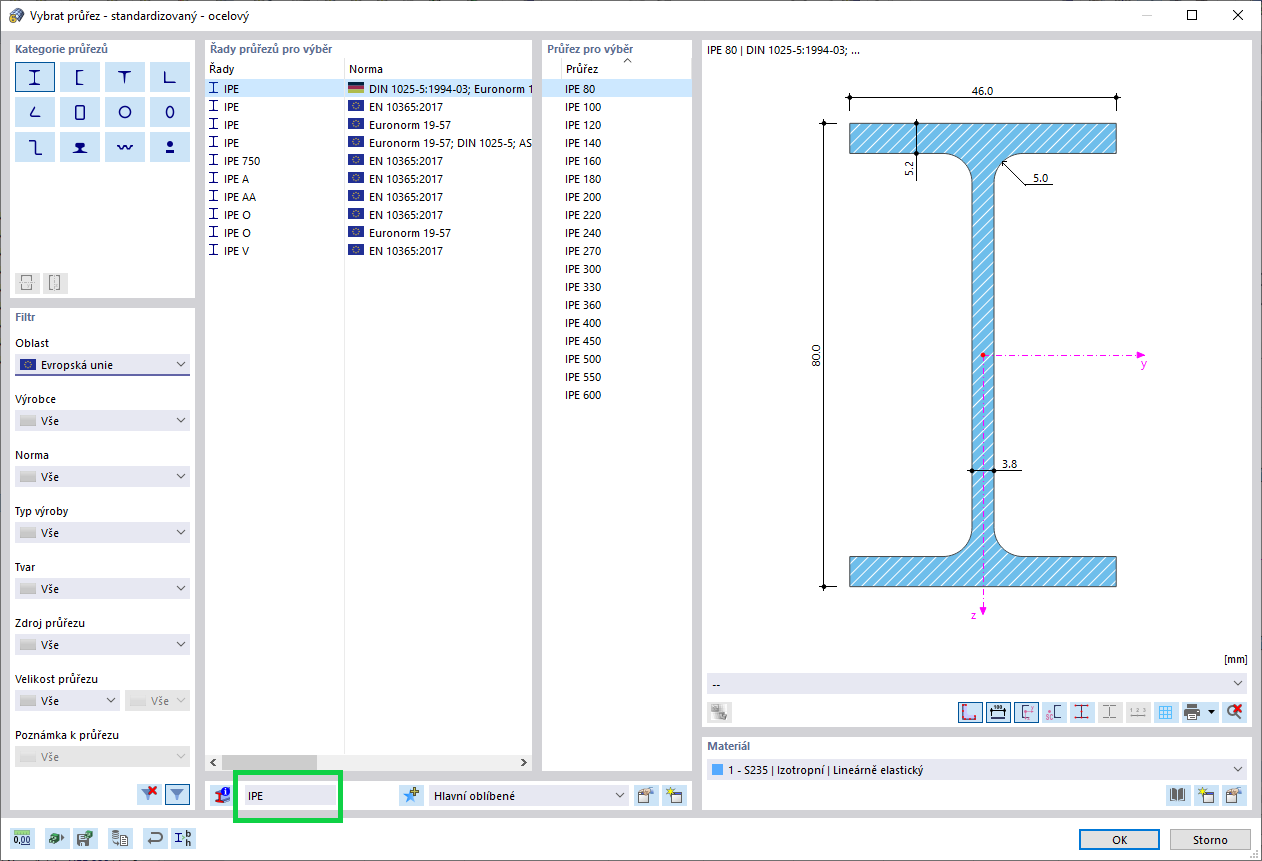Toggle the grid display button

point(1166,712)
